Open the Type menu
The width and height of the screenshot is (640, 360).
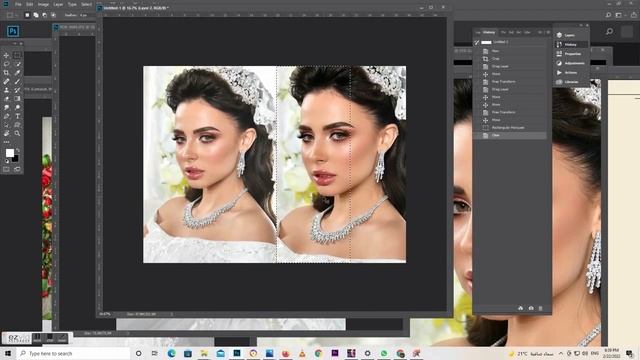(72, 4)
